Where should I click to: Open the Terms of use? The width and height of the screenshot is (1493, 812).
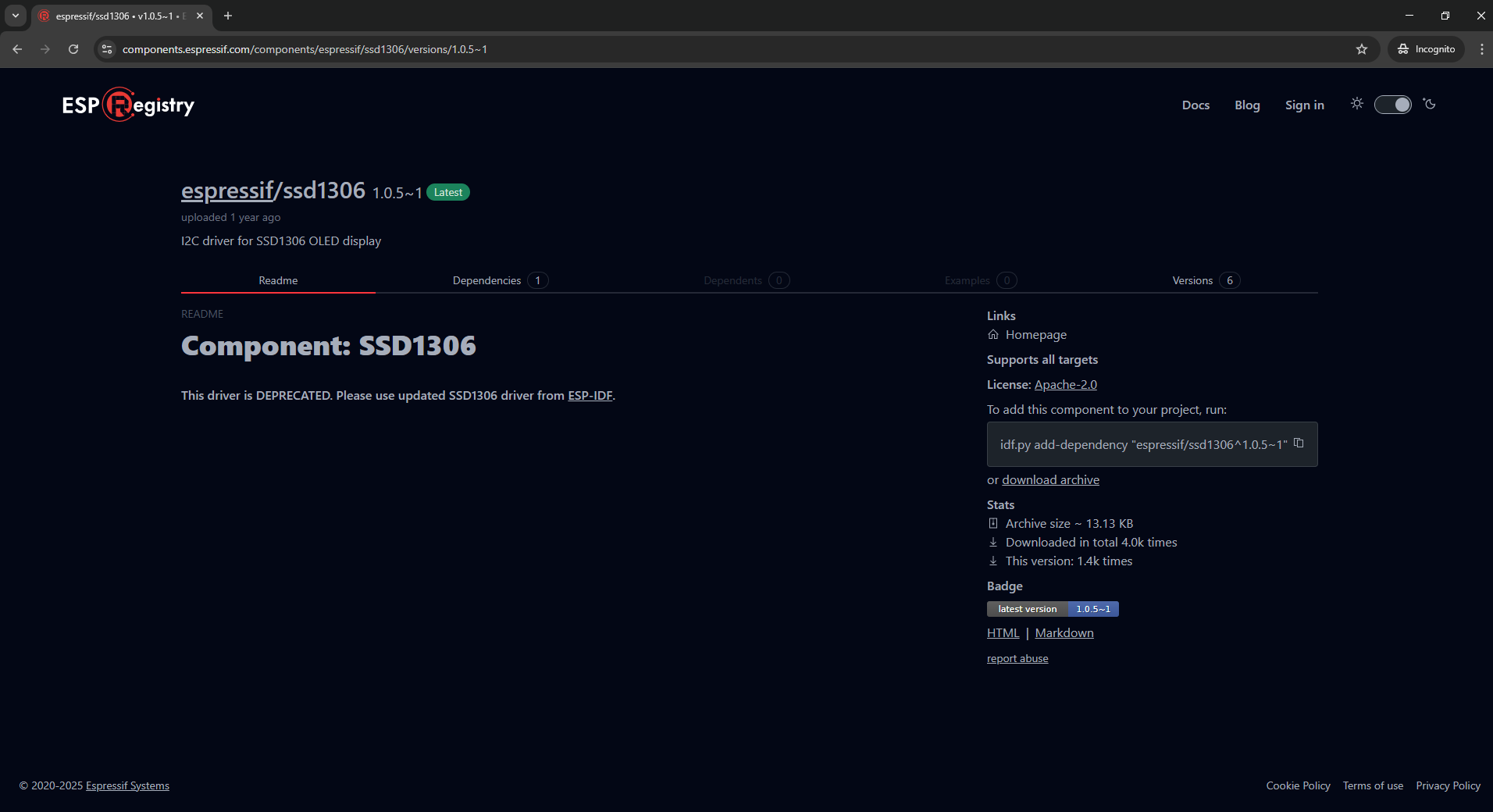point(1373,785)
